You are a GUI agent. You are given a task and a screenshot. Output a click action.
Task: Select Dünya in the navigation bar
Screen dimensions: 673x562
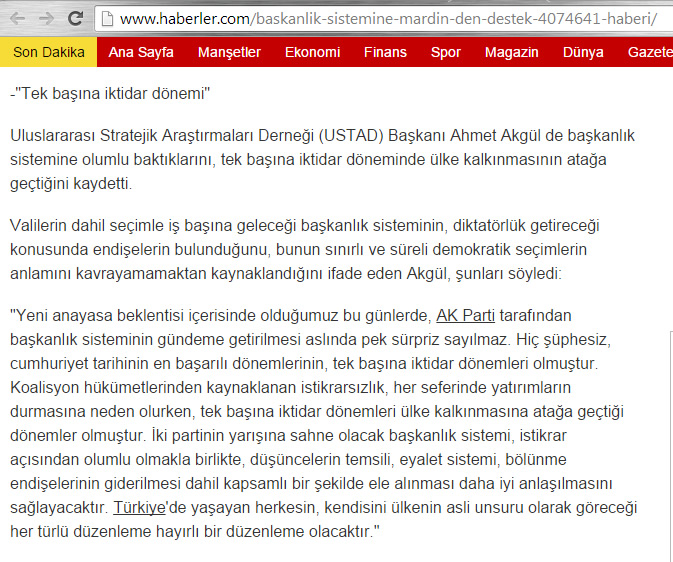click(x=583, y=52)
